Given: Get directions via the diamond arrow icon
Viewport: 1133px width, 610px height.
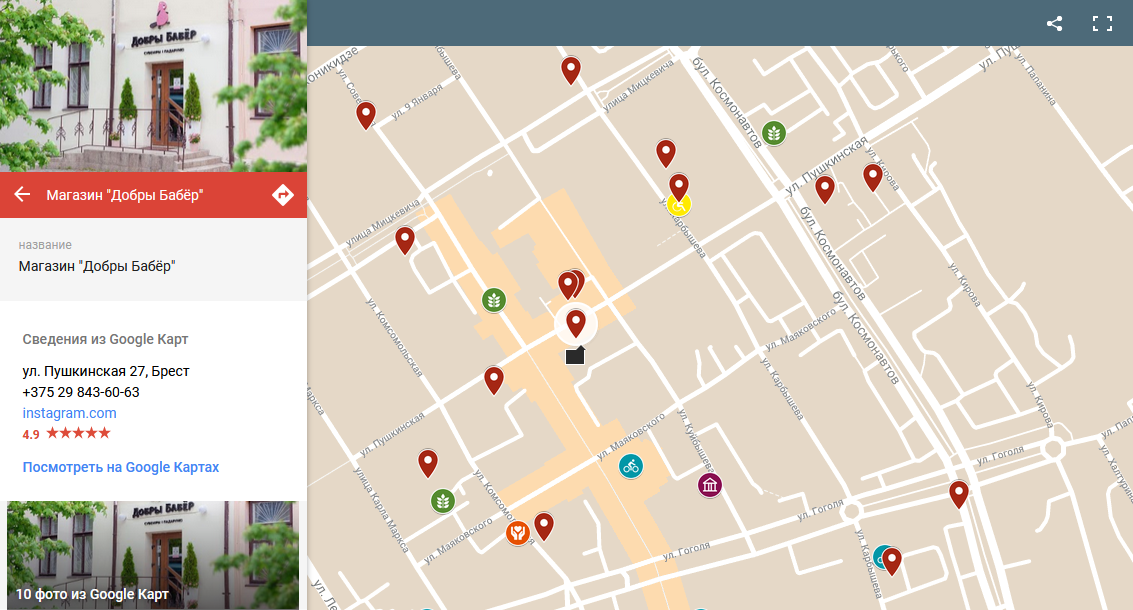Looking at the screenshot, I should point(283,194).
